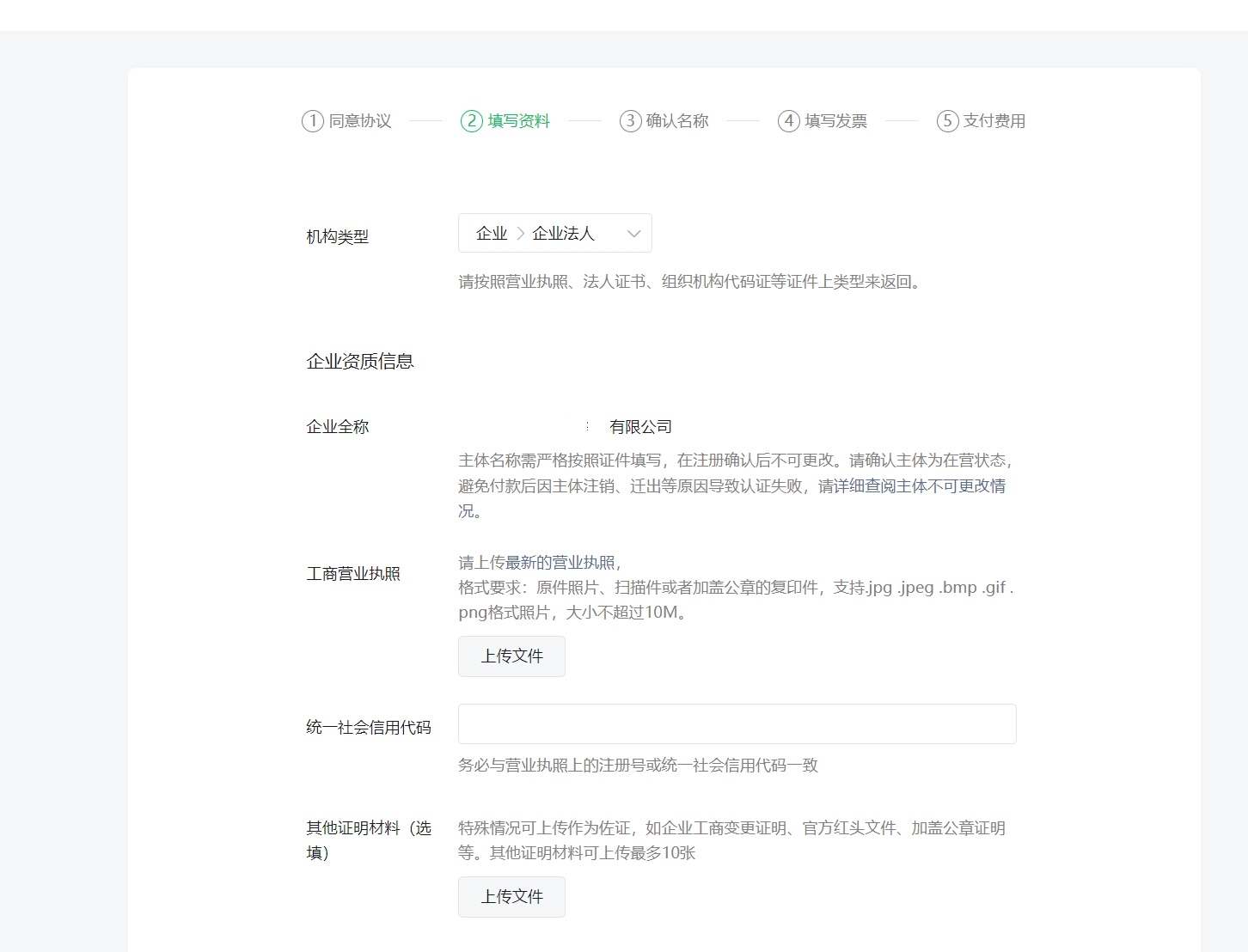Screen dimensions: 1248x952
Task: Click the 格式要求 description text
Action: click(x=736, y=601)
